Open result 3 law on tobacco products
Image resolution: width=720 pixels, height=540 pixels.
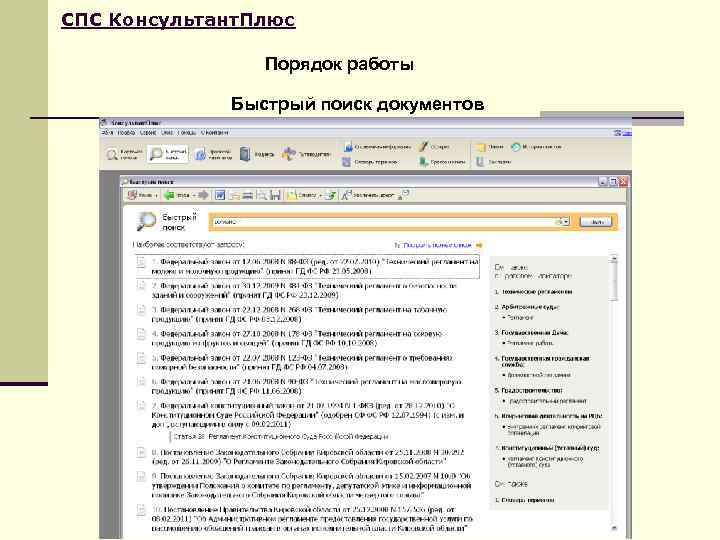[299, 314]
